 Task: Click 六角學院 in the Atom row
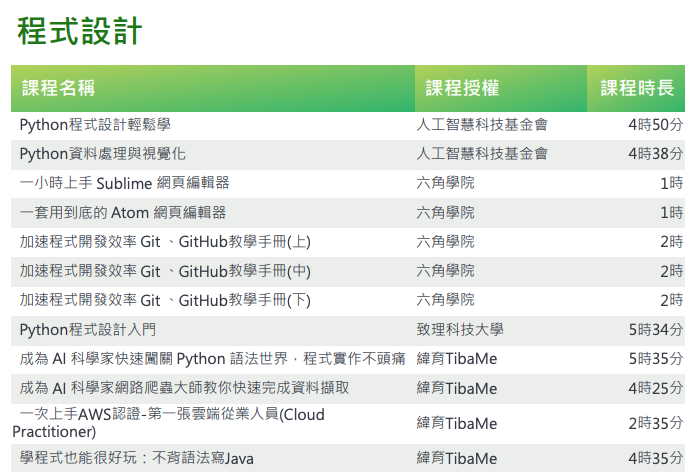(x=446, y=213)
